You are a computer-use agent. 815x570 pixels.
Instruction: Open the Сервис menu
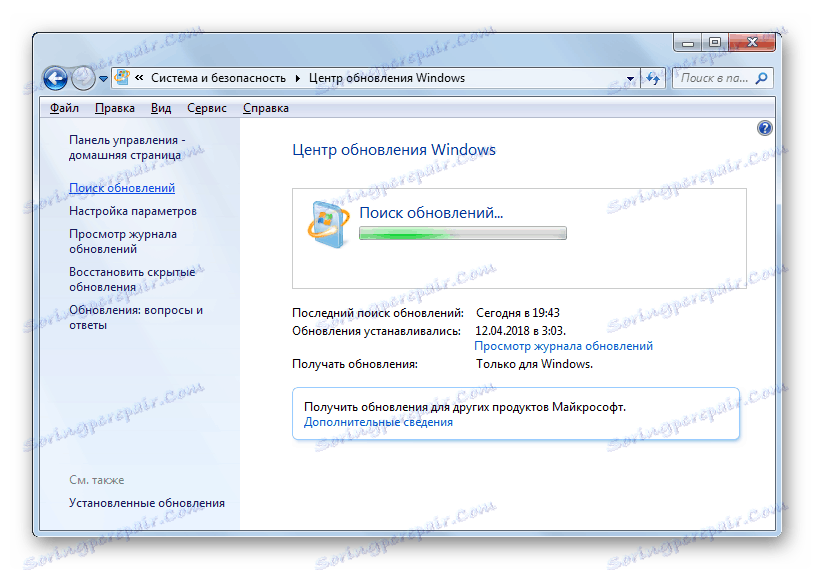click(207, 108)
